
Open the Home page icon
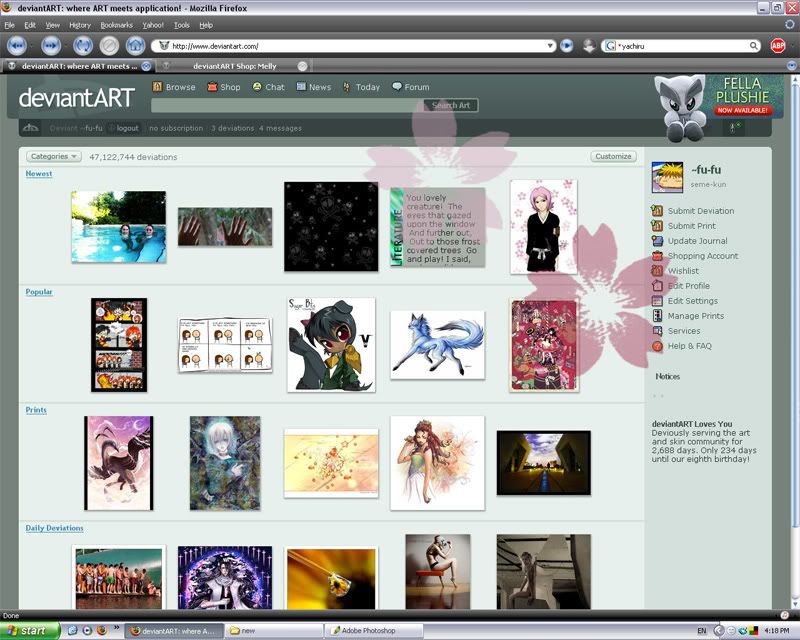point(135,46)
